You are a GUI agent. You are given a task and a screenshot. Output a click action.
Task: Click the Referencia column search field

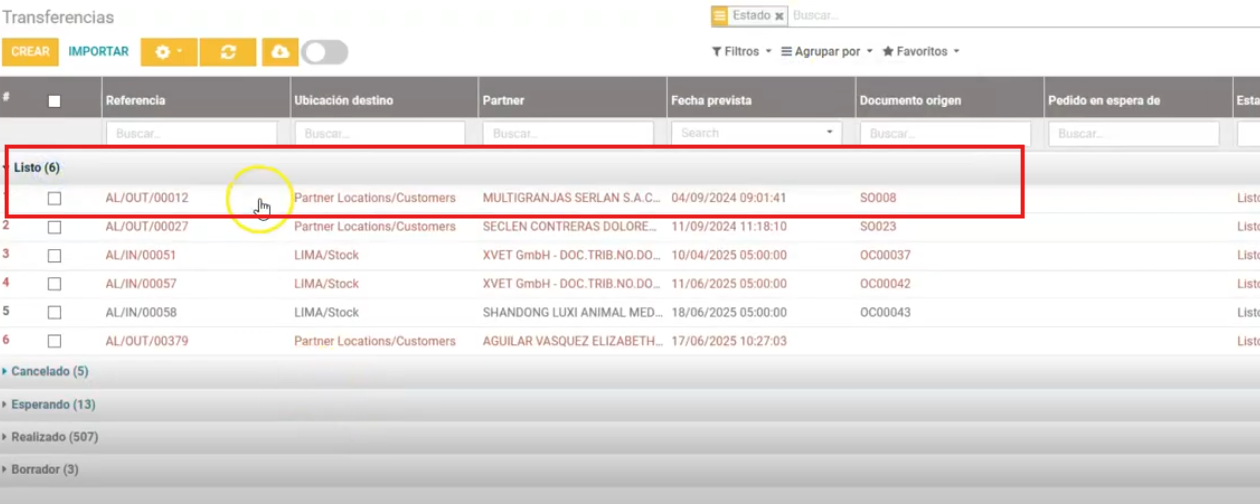(191, 133)
